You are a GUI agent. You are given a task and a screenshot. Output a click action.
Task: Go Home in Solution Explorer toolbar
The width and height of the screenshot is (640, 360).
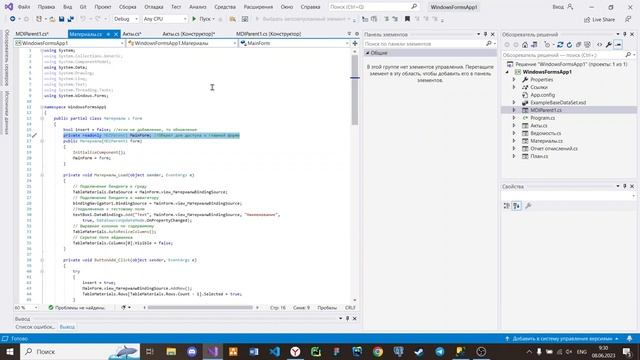[x=525, y=44]
